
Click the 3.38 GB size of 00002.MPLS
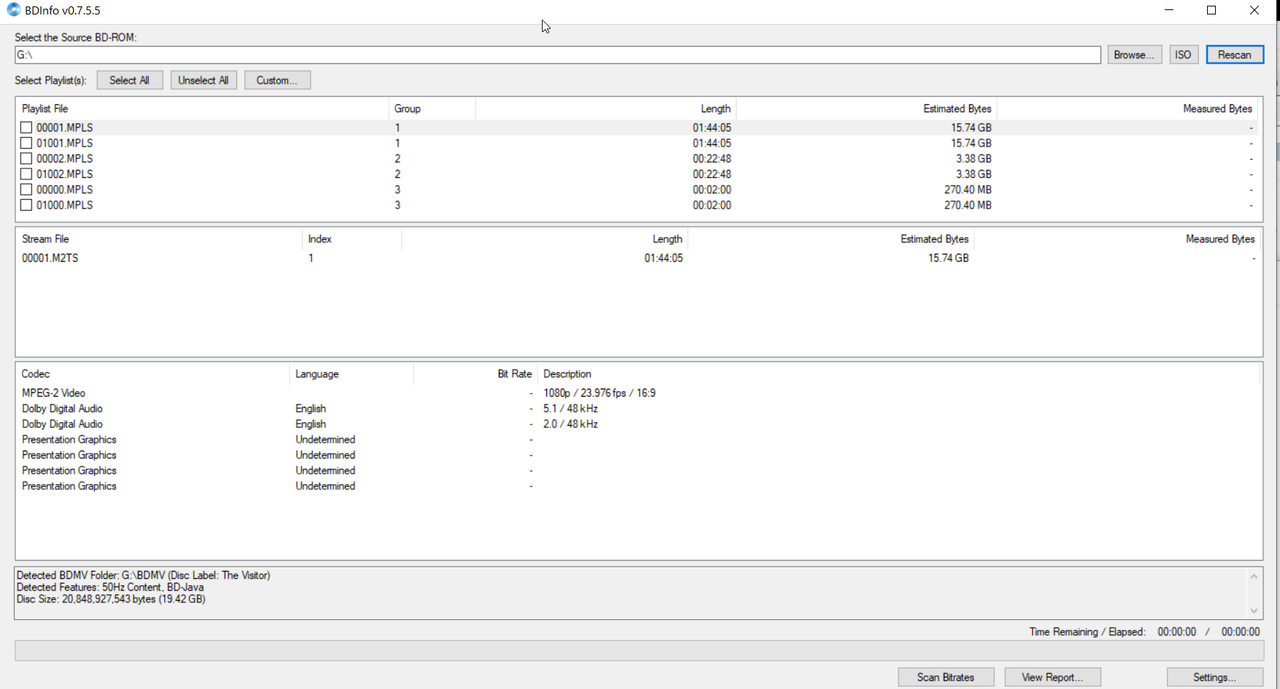tap(973, 159)
